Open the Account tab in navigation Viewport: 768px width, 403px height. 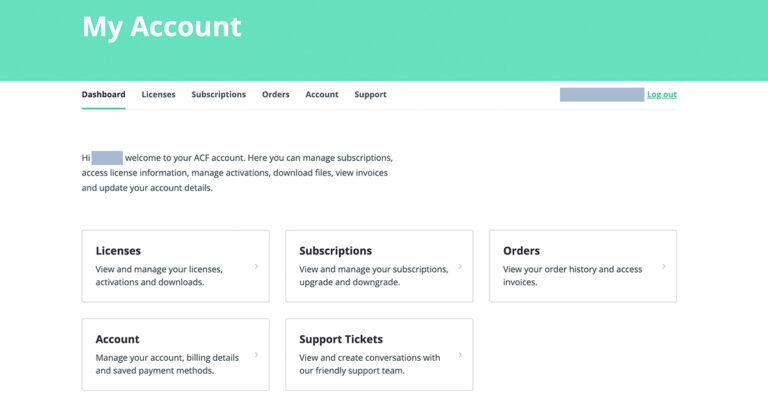322,95
